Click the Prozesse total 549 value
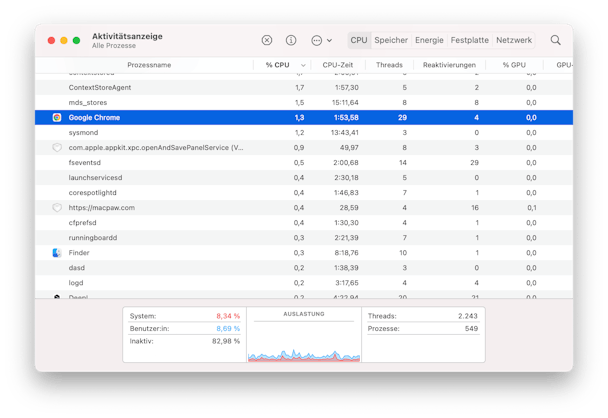The image size is (608, 418). 471,328
